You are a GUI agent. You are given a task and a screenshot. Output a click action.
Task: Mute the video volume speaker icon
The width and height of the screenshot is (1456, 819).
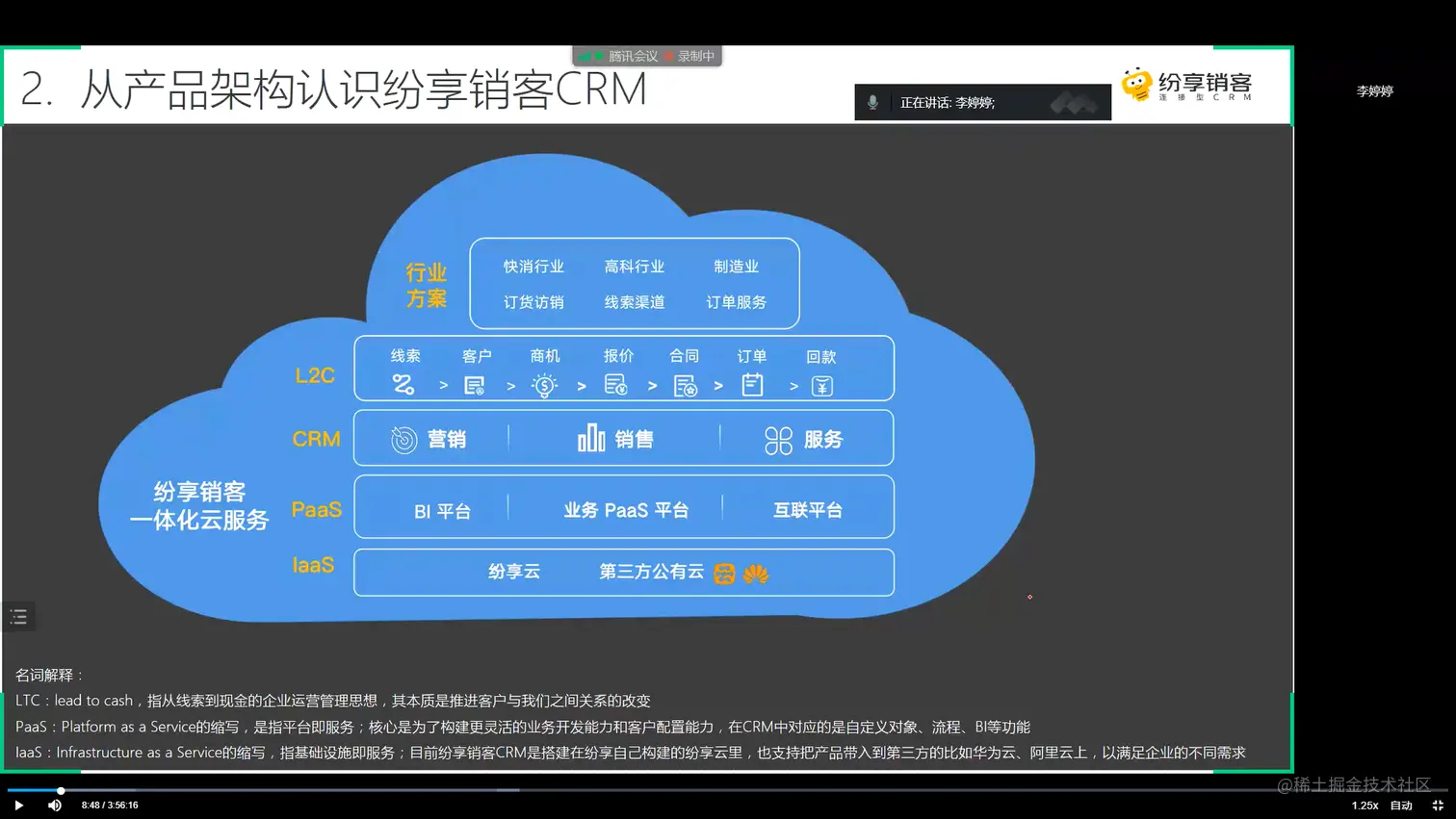coord(55,806)
